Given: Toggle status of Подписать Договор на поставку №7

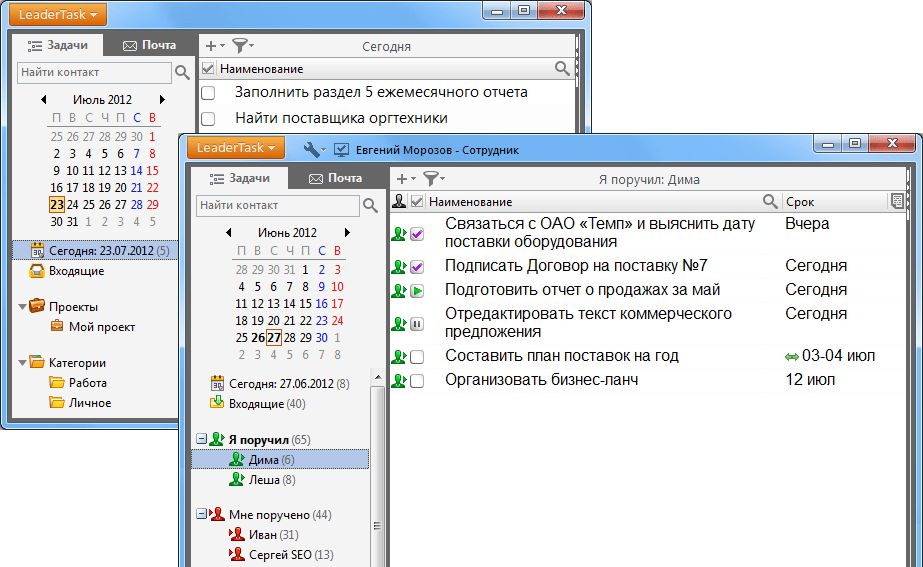Looking at the screenshot, I should 417,267.
